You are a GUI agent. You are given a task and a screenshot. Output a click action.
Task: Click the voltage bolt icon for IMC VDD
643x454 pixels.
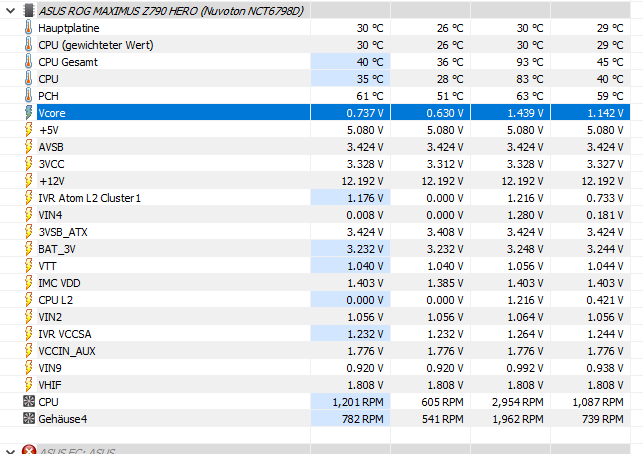[x=29, y=283]
